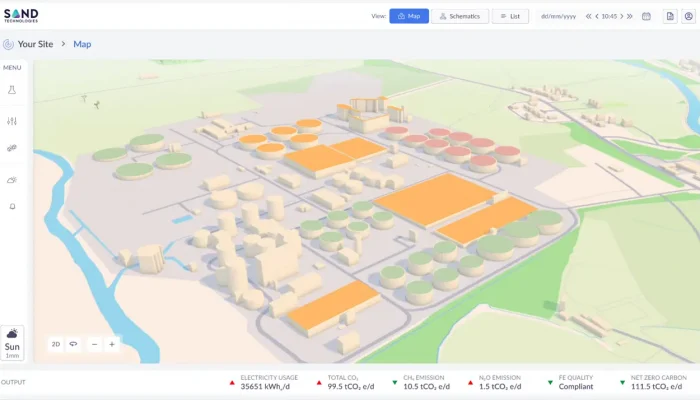
Task: Step time back one increment from 10:45
Action: [x=597, y=16]
